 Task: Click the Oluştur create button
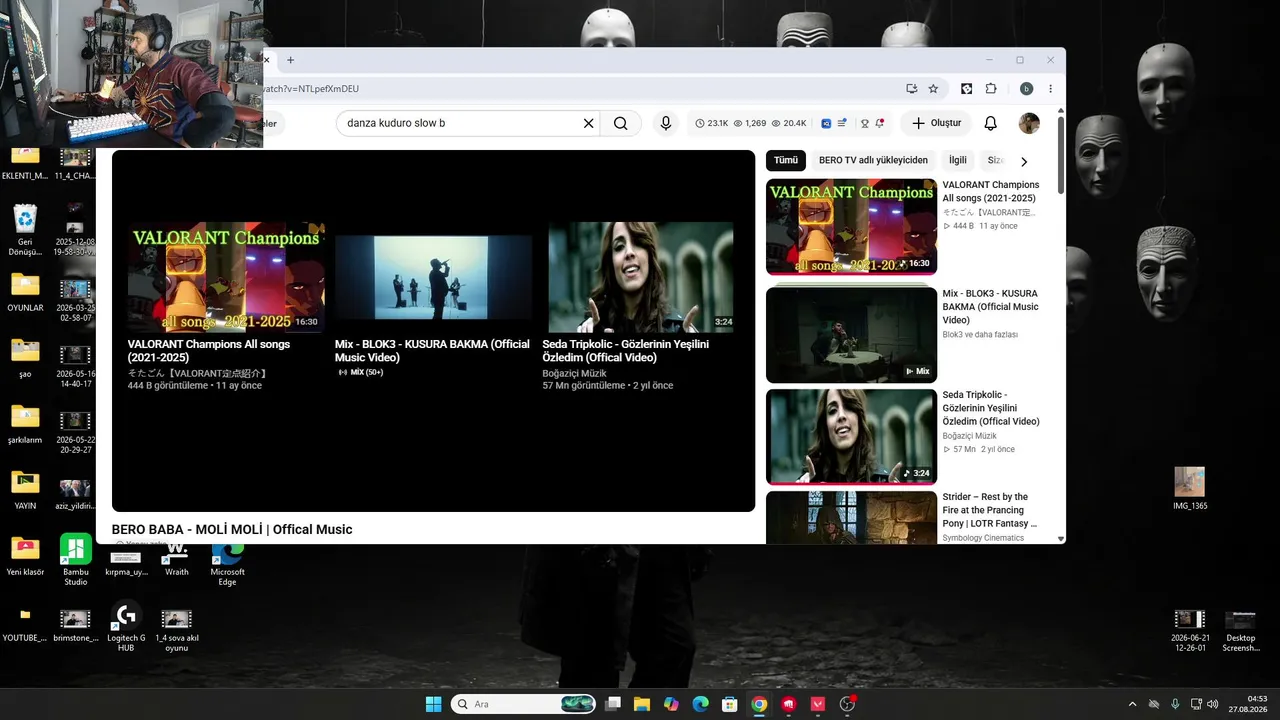tap(936, 123)
